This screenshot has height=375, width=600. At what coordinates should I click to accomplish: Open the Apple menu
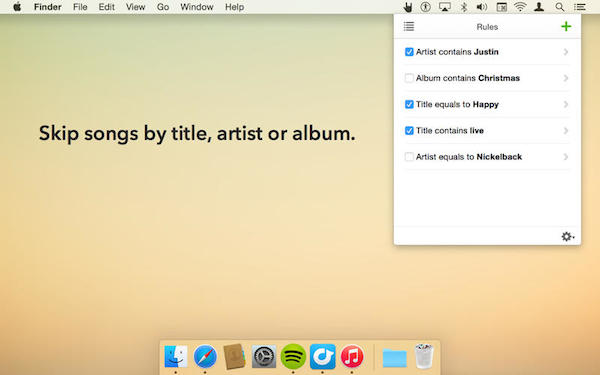(x=17, y=7)
